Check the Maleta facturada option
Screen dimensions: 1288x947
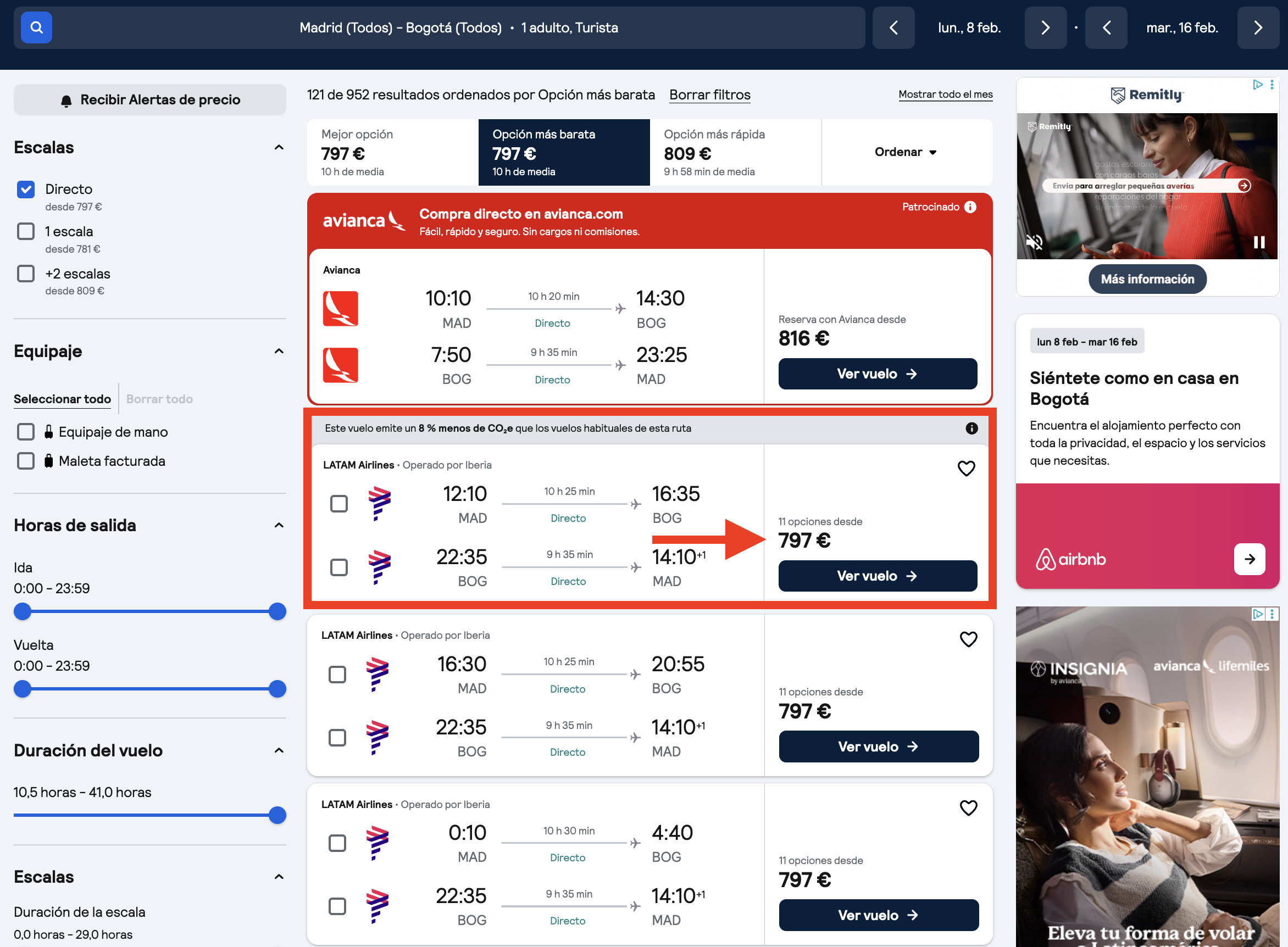[x=26, y=461]
